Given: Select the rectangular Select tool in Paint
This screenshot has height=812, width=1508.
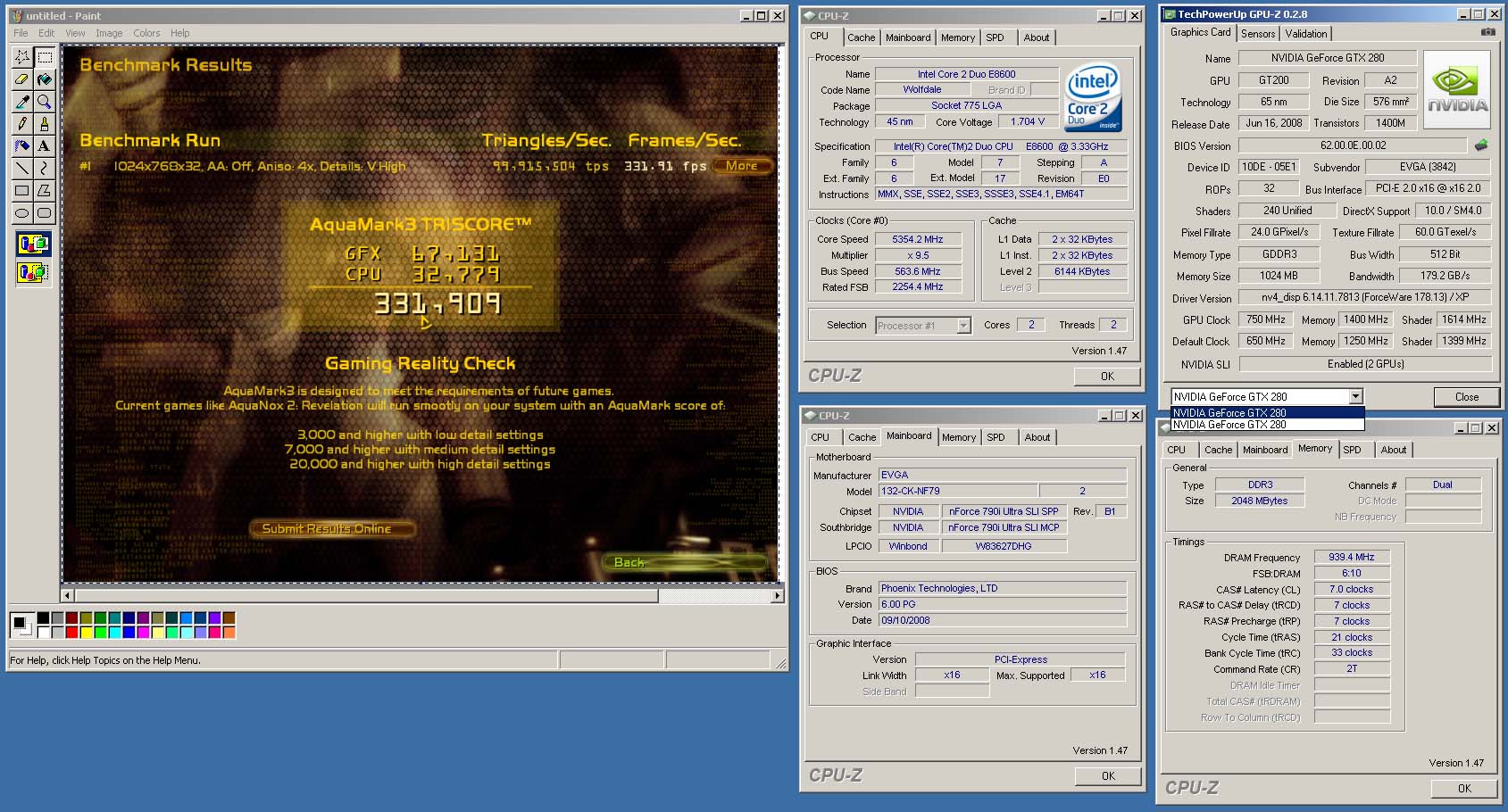Looking at the screenshot, I should tap(44, 57).
